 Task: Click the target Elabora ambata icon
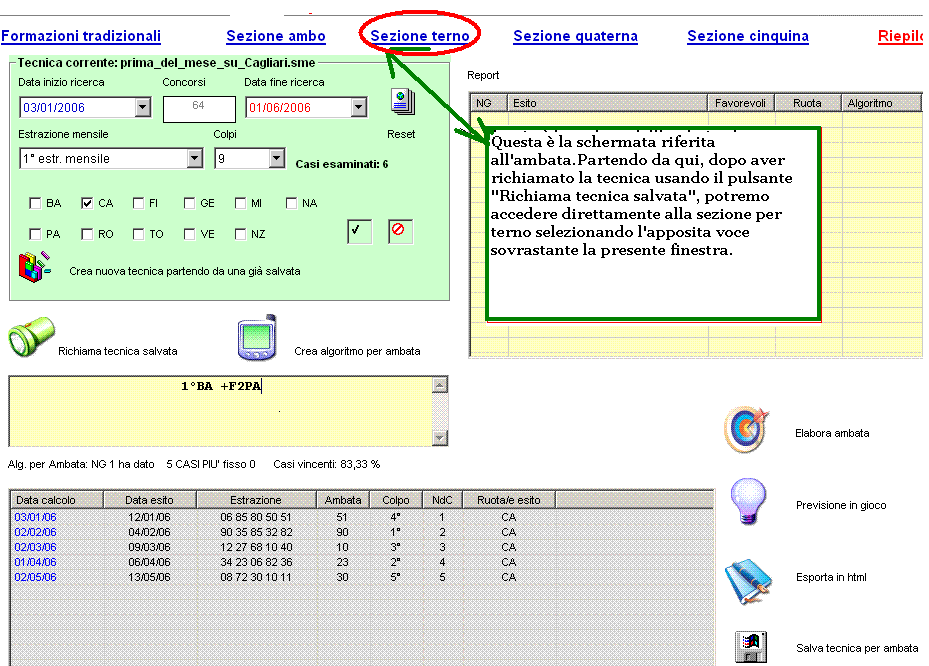click(x=746, y=430)
